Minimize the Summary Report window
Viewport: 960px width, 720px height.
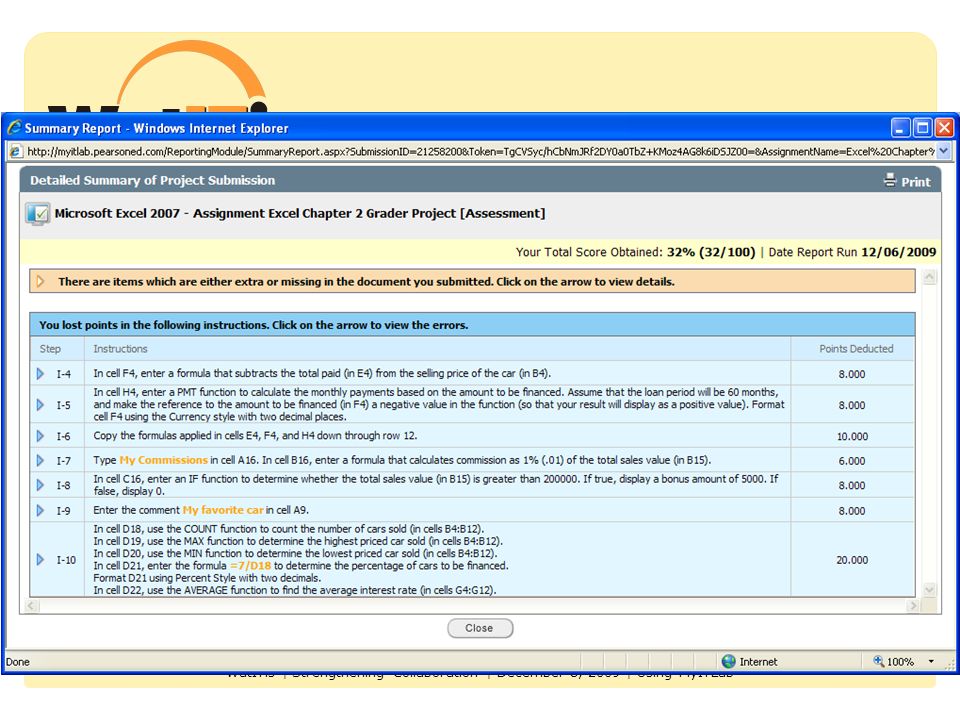click(x=900, y=128)
